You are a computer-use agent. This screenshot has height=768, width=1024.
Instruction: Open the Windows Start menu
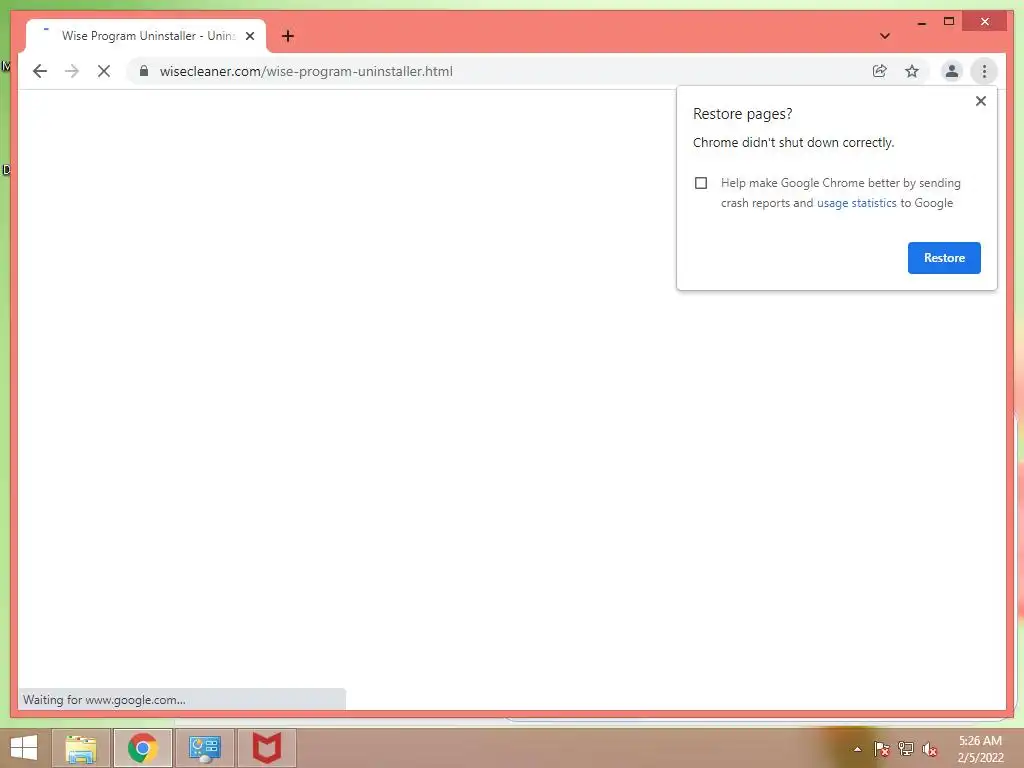coord(24,748)
